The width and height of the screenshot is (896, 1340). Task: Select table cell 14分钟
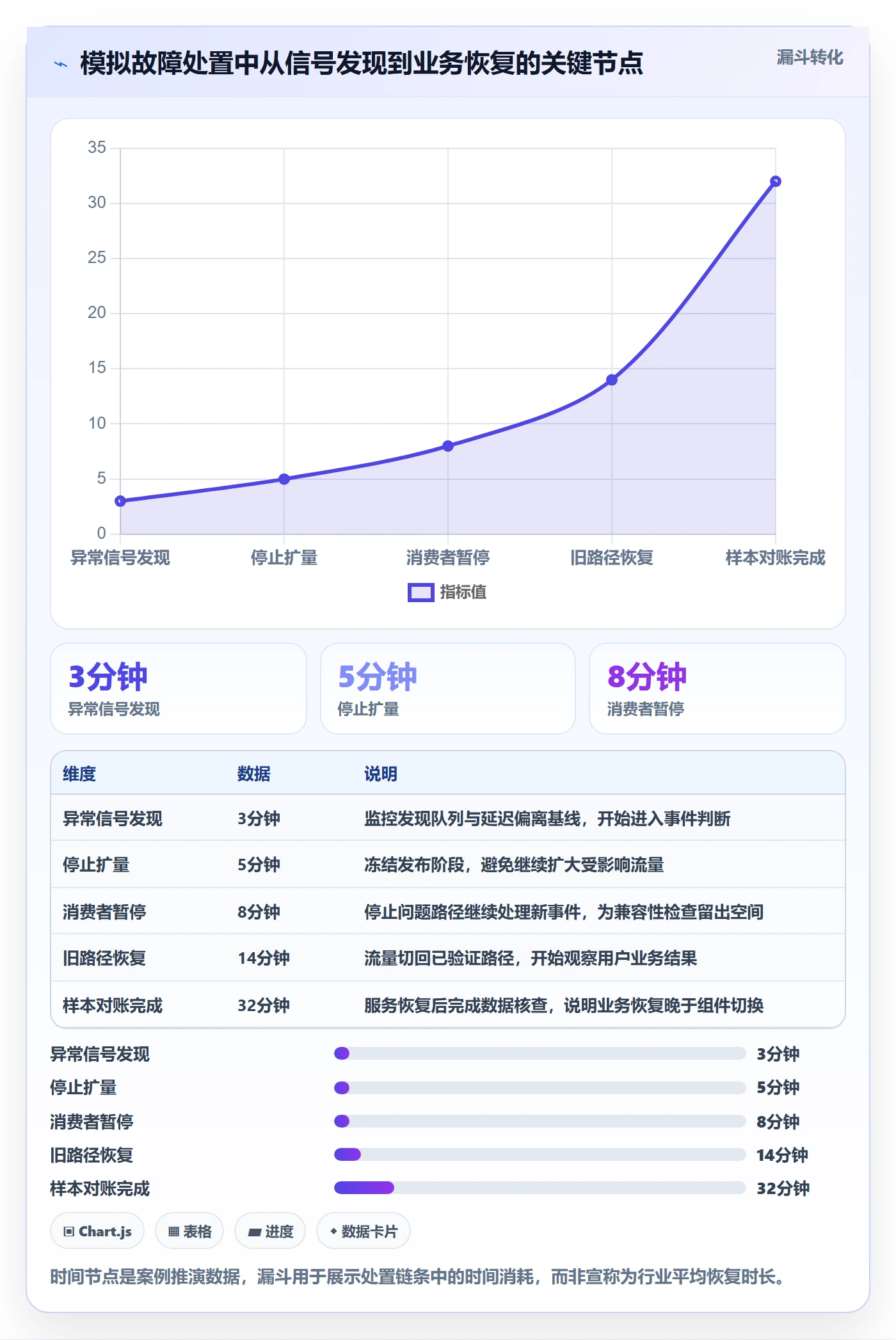point(264,959)
